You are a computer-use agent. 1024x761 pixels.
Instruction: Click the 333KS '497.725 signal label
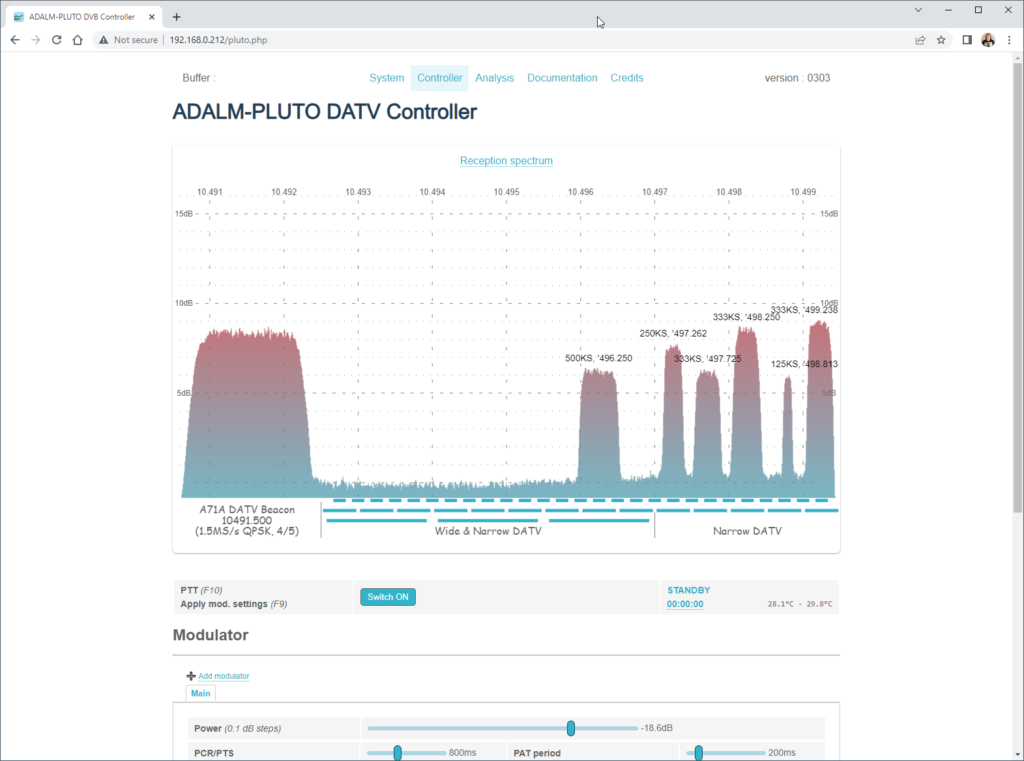coord(707,359)
